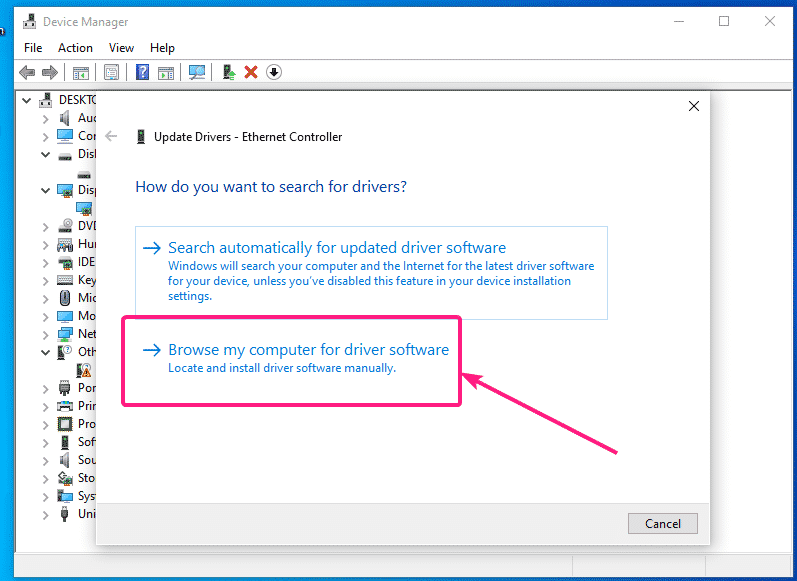Screen dimensions: 797x581
Task: Select the network adapters icon
Action: [65, 334]
